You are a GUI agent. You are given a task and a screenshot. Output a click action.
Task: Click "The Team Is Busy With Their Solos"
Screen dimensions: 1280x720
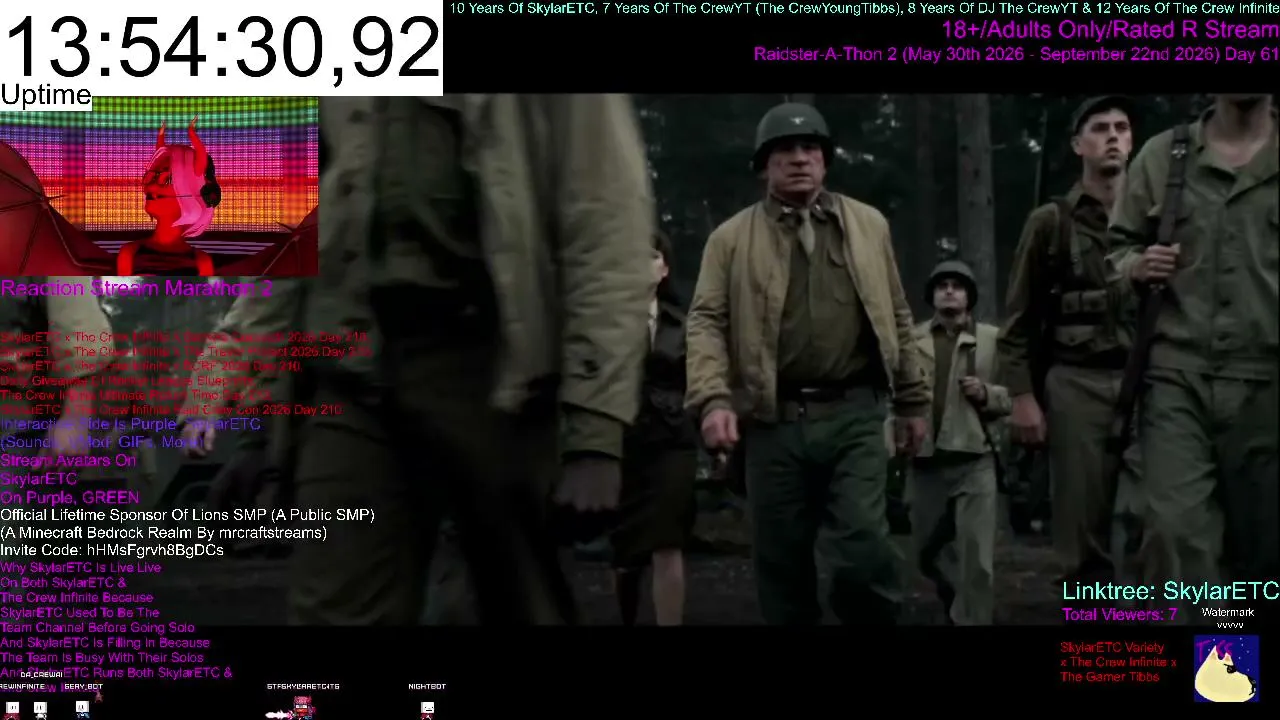(102, 658)
